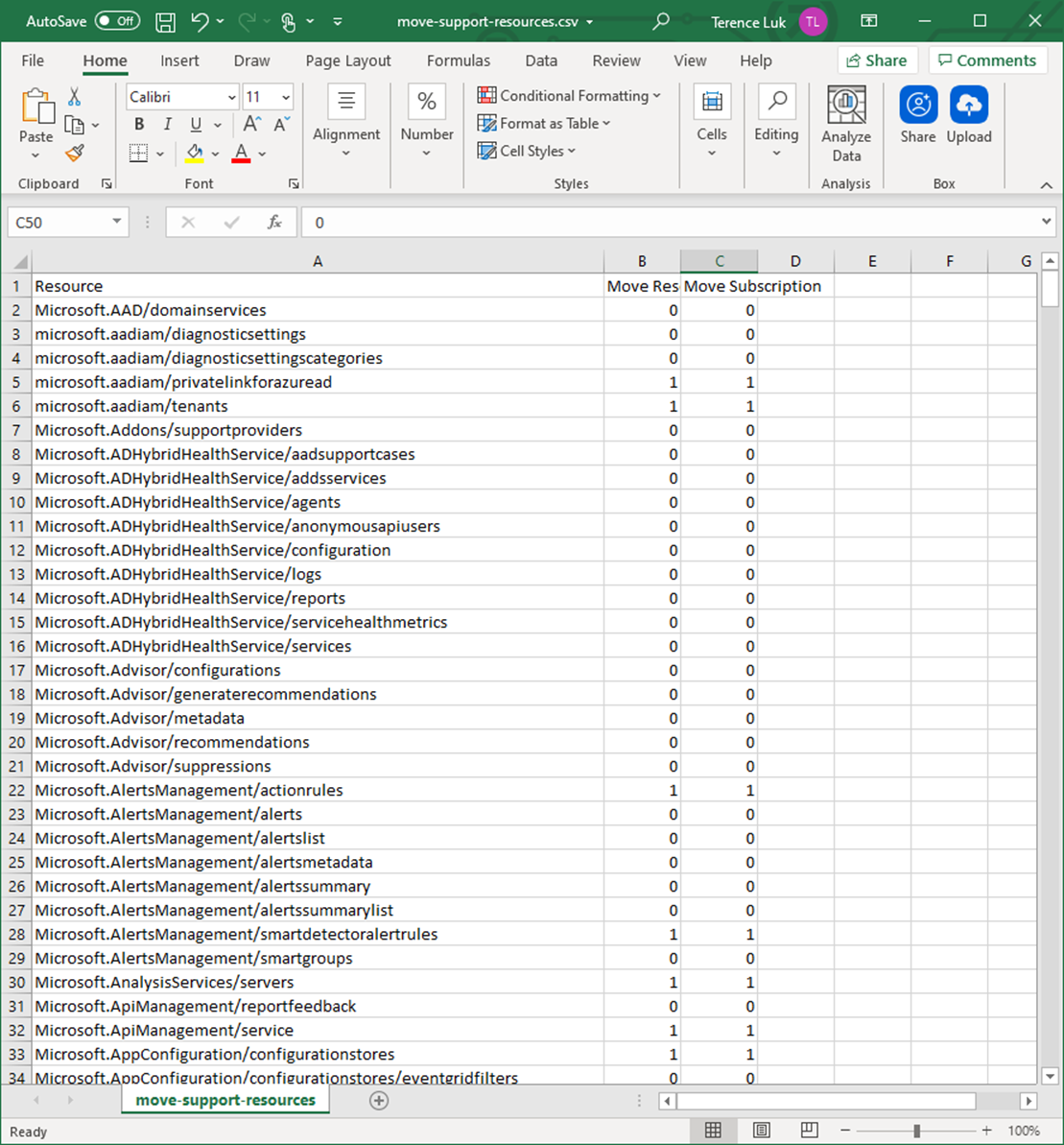Viewport: 1064px width, 1145px height.
Task: Click the zoom out minus button
Action: click(845, 1131)
